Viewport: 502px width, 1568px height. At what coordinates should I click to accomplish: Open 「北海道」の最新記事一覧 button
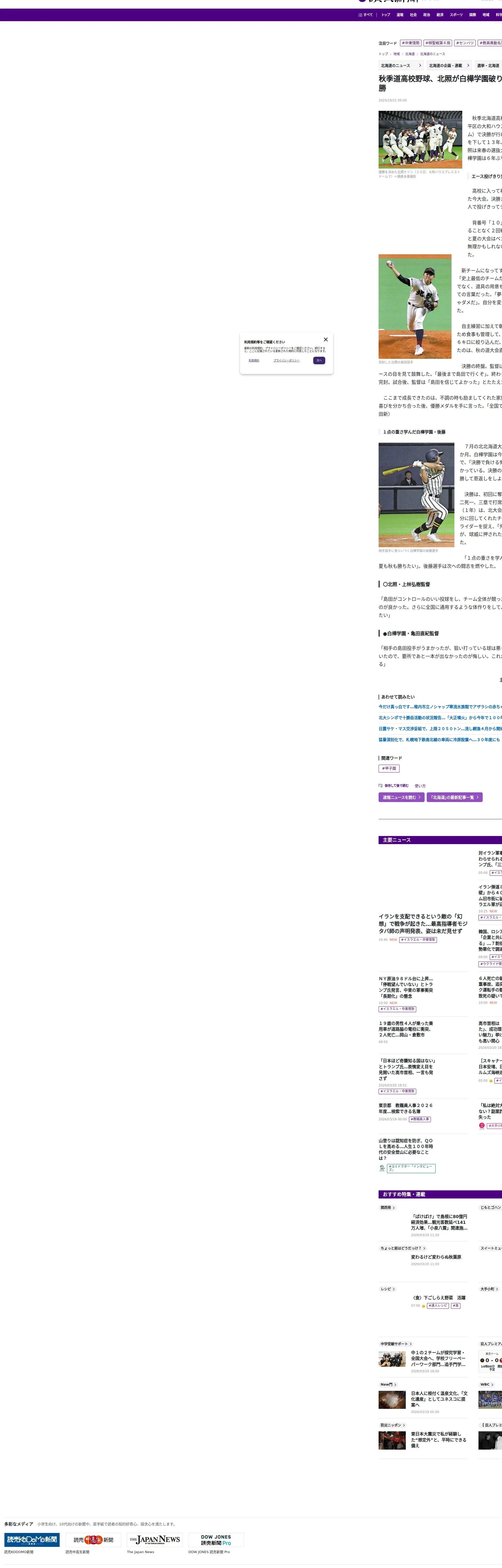[x=454, y=797]
